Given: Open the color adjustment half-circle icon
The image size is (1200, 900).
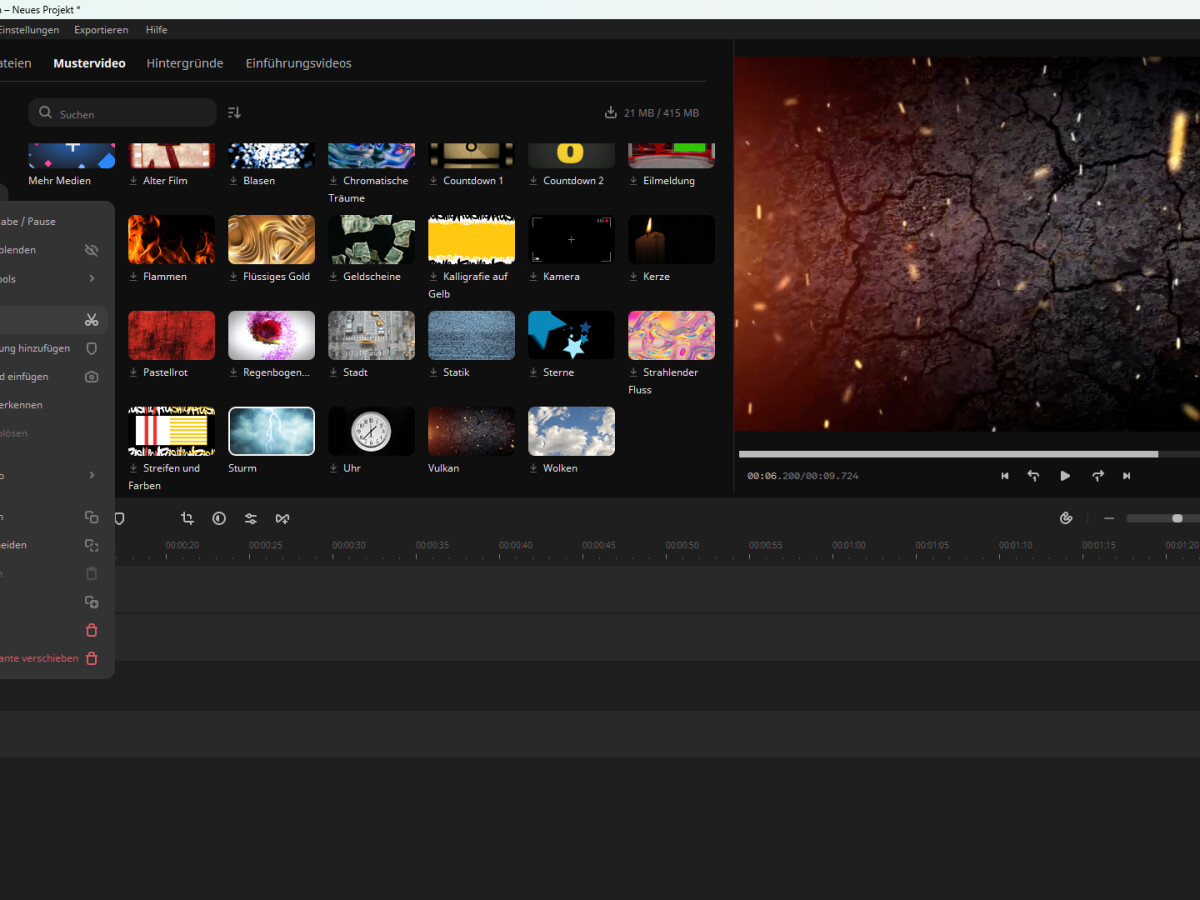Looking at the screenshot, I should [219, 518].
